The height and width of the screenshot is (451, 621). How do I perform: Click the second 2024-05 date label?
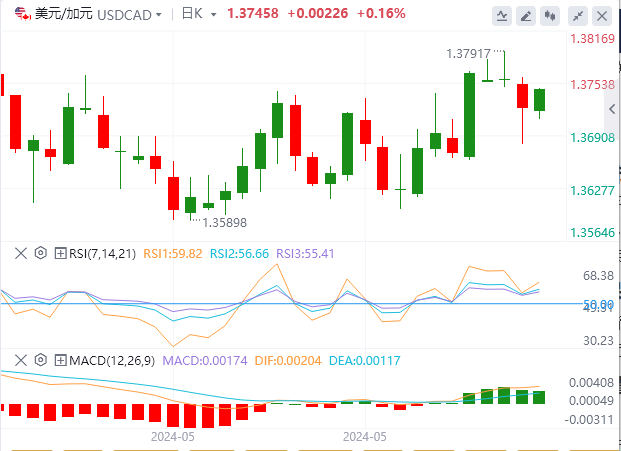365,437
